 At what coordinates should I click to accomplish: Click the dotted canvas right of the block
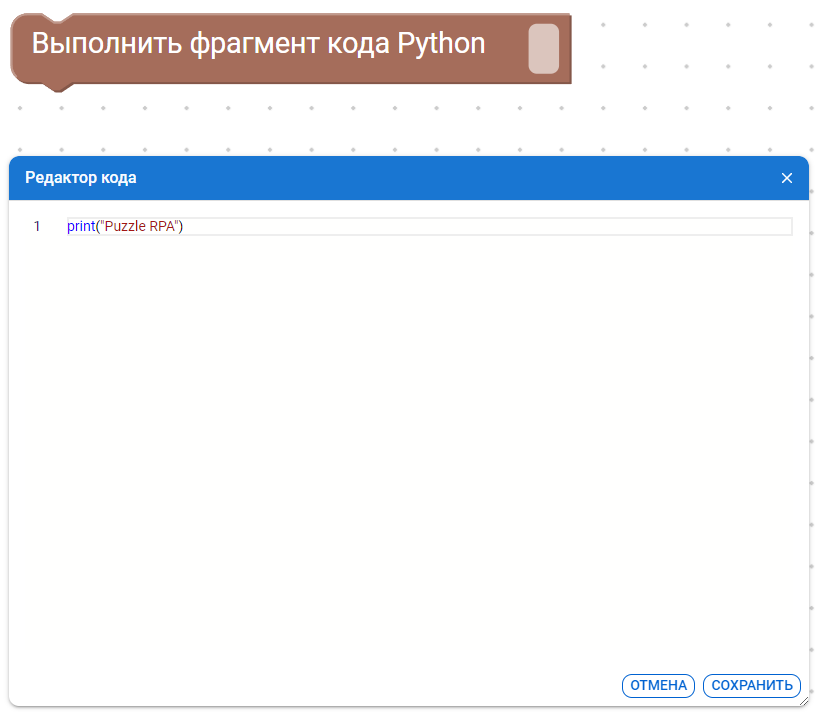pyautogui.click(x=690, y=60)
